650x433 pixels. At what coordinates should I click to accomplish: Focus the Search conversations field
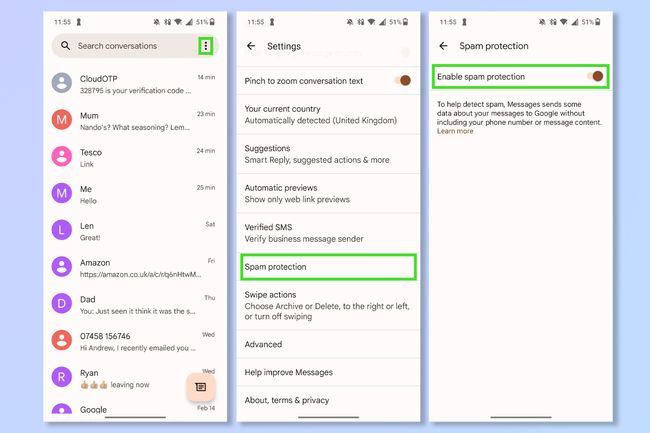pos(135,46)
